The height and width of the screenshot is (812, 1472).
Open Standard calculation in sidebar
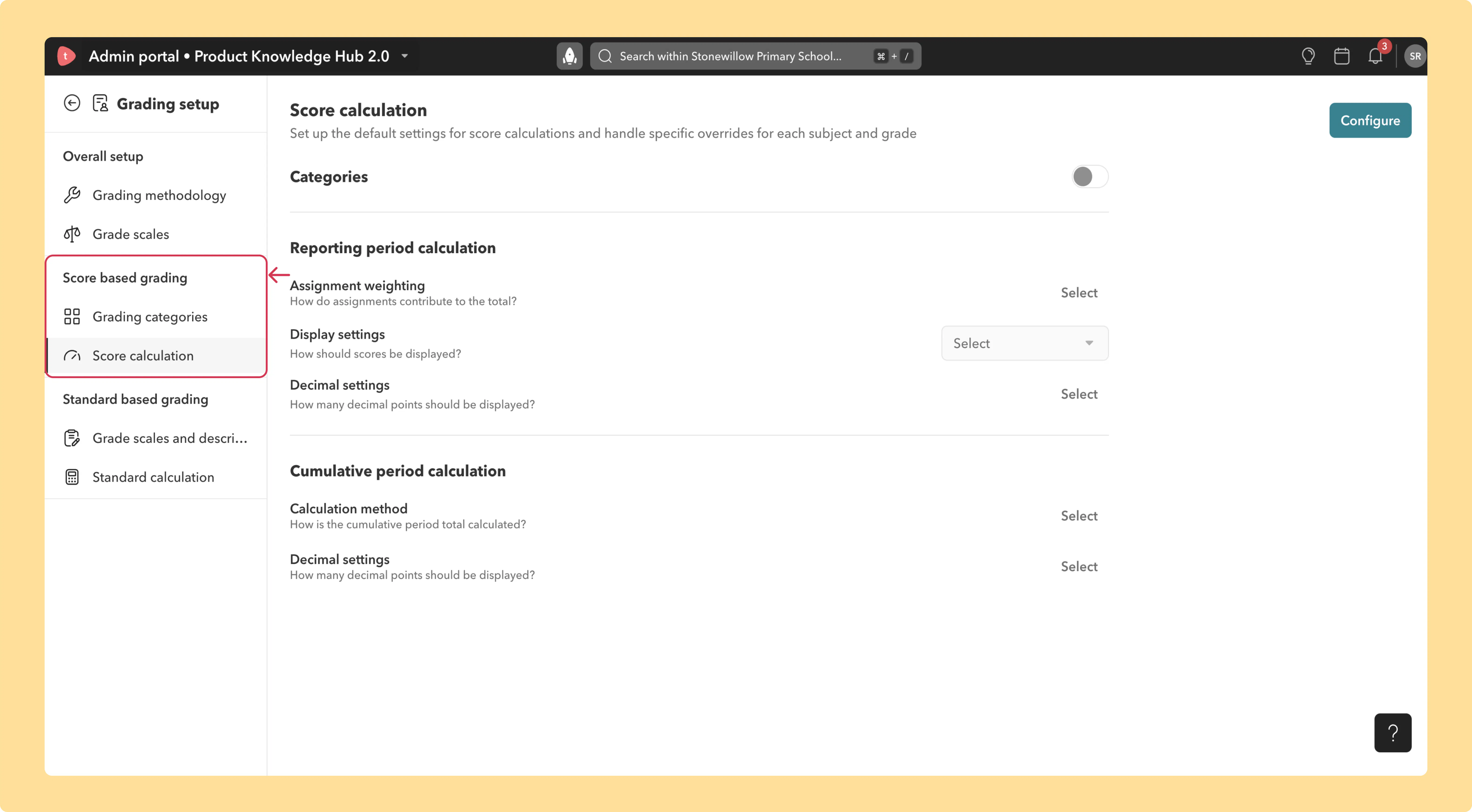155,477
